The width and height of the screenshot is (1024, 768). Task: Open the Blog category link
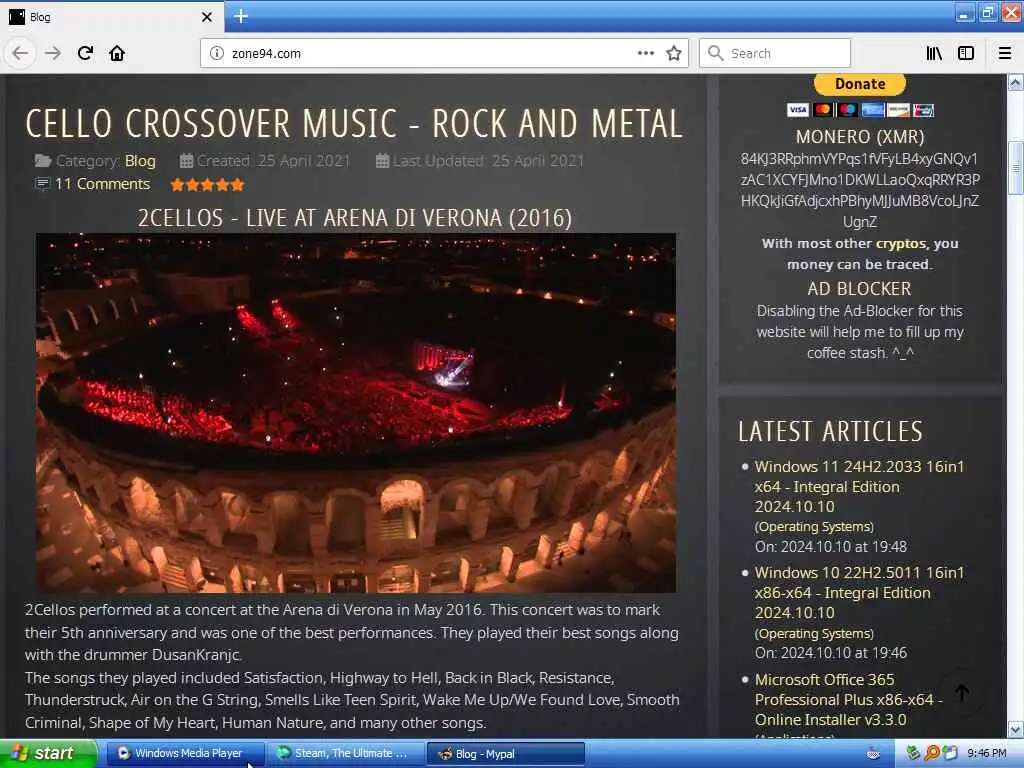click(x=140, y=161)
